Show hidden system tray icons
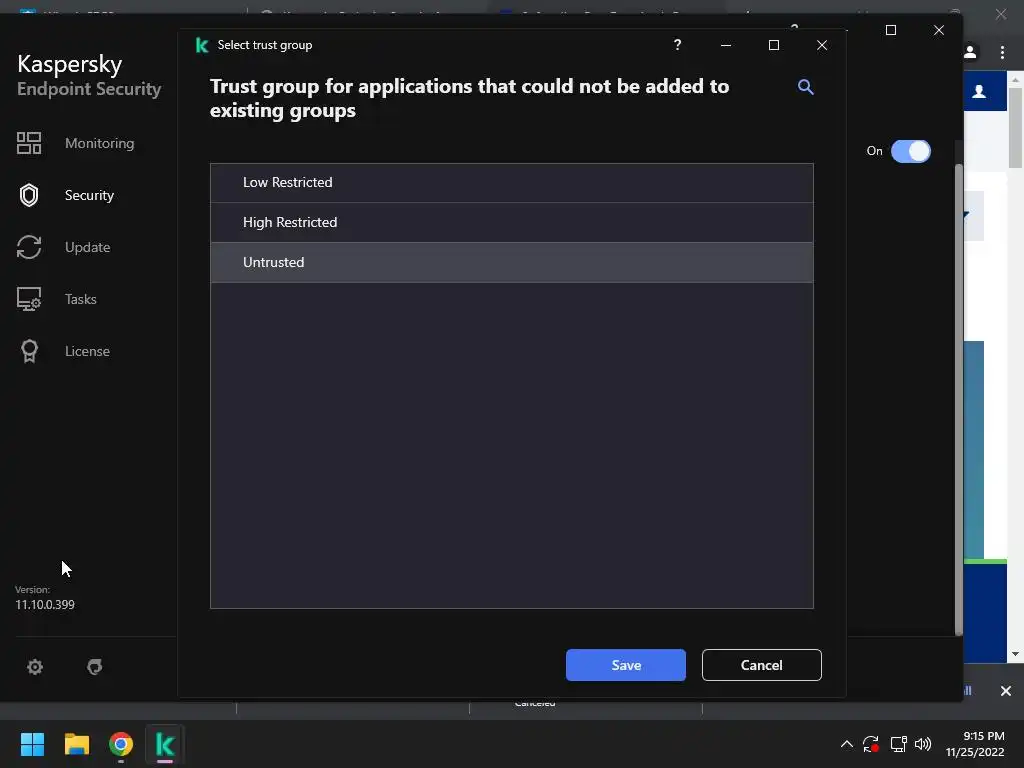Viewport: 1024px width, 768px height. click(x=846, y=744)
